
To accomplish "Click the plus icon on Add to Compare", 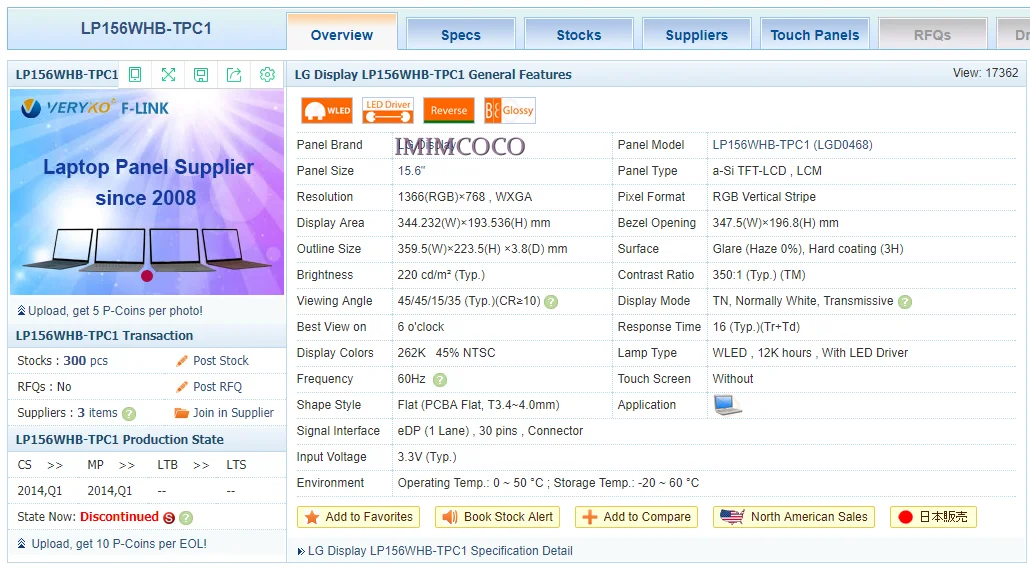I will pos(590,517).
